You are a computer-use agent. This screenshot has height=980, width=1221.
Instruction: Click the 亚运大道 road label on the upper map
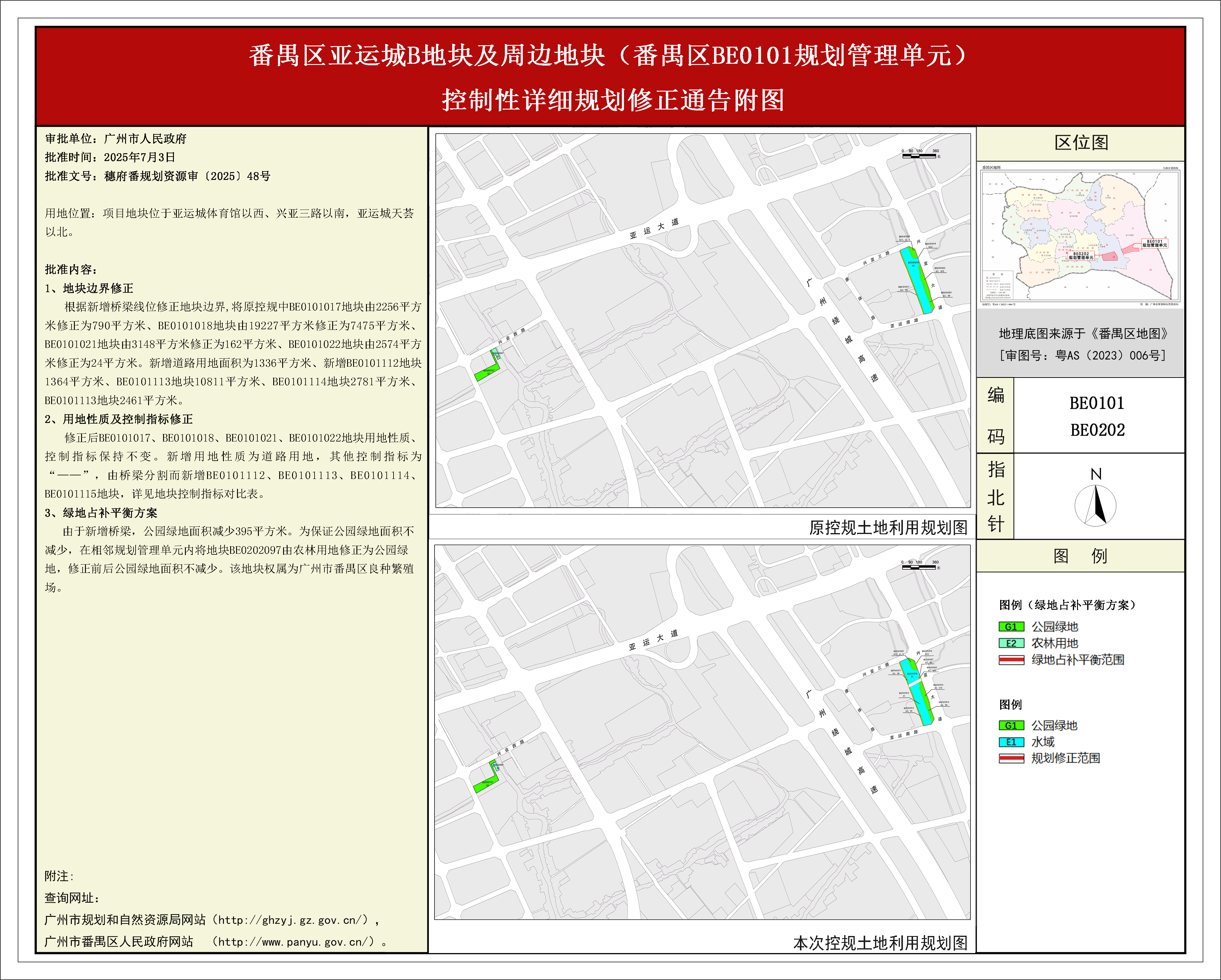coord(654,228)
